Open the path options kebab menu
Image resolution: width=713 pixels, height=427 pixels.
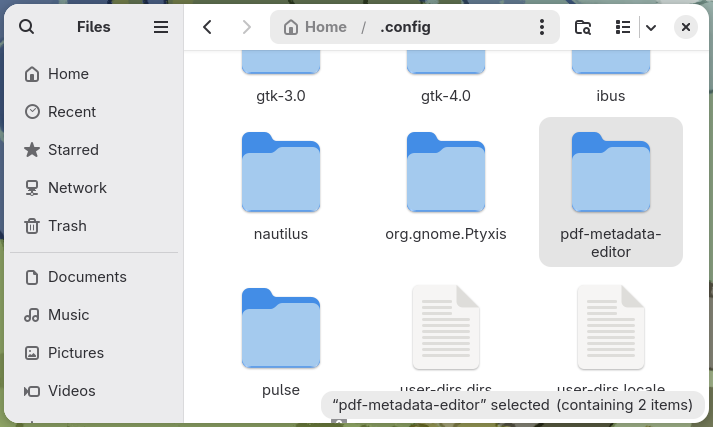point(542,27)
